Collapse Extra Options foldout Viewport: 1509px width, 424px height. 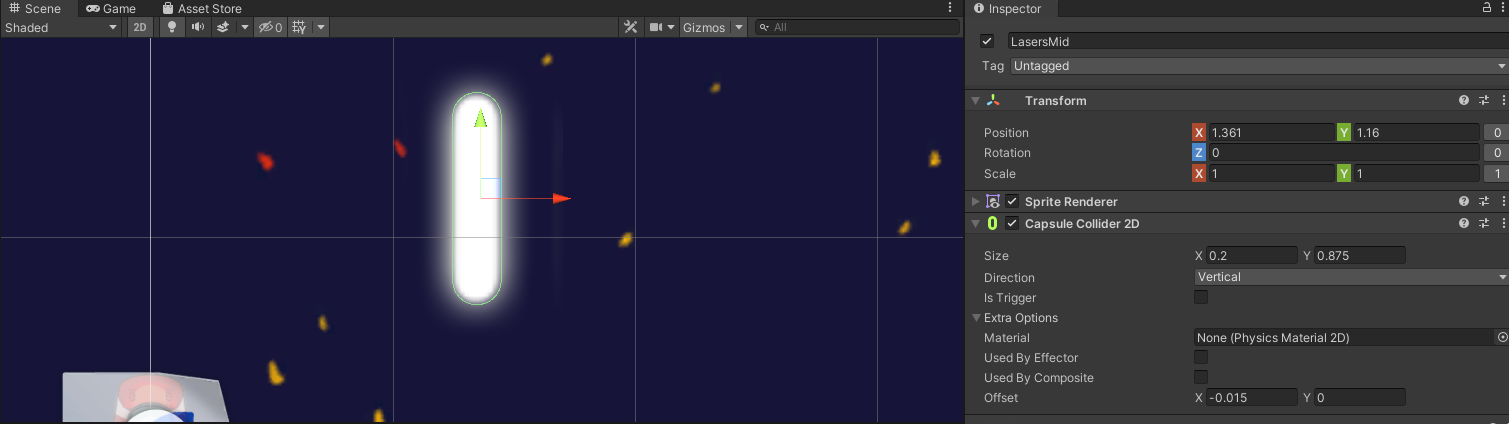click(977, 318)
